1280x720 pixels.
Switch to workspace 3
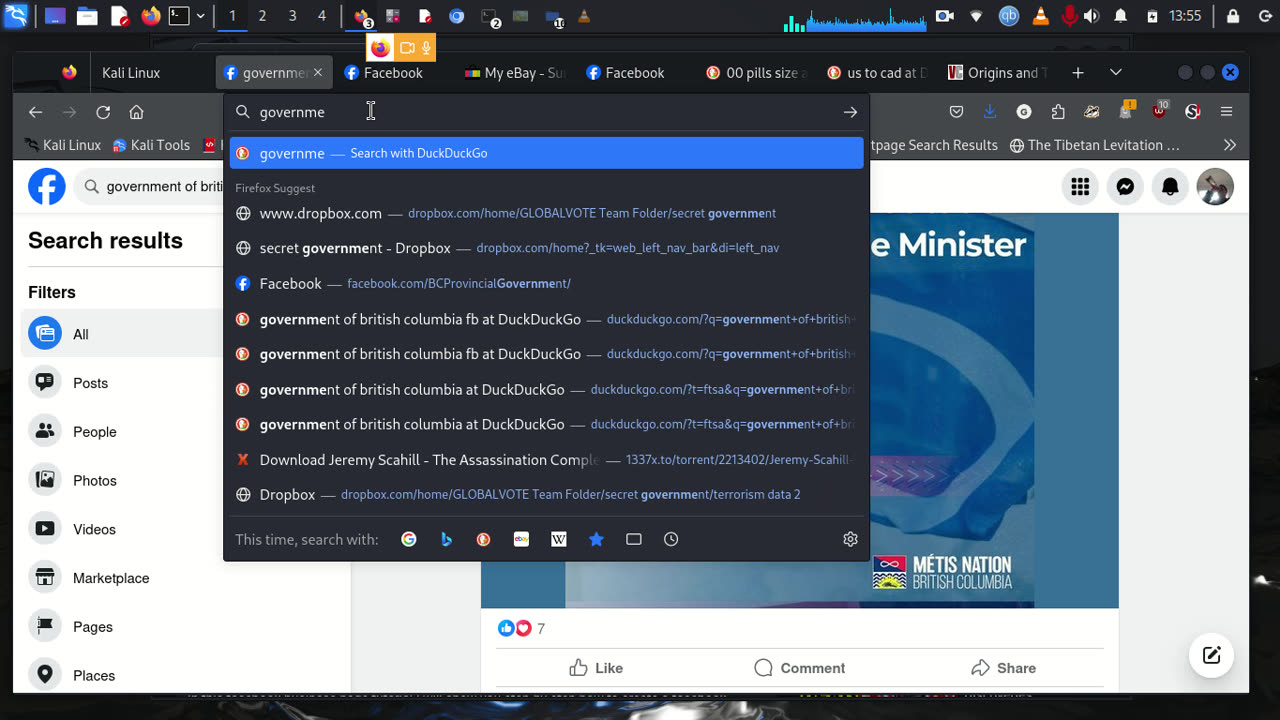[292, 16]
